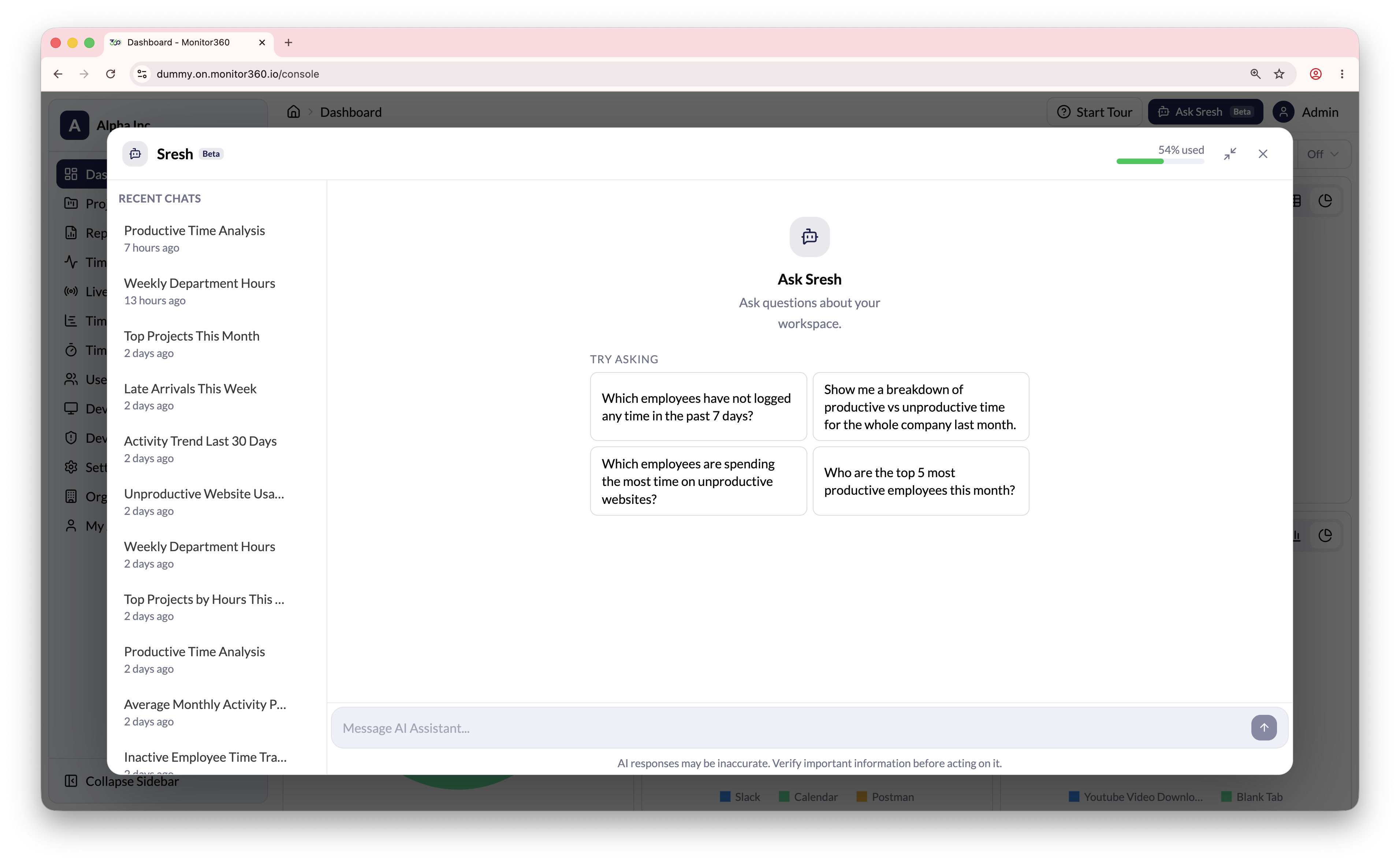Viewport: 1400px width, 865px height.
Task: Reload the page in the browser
Action: (110, 74)
